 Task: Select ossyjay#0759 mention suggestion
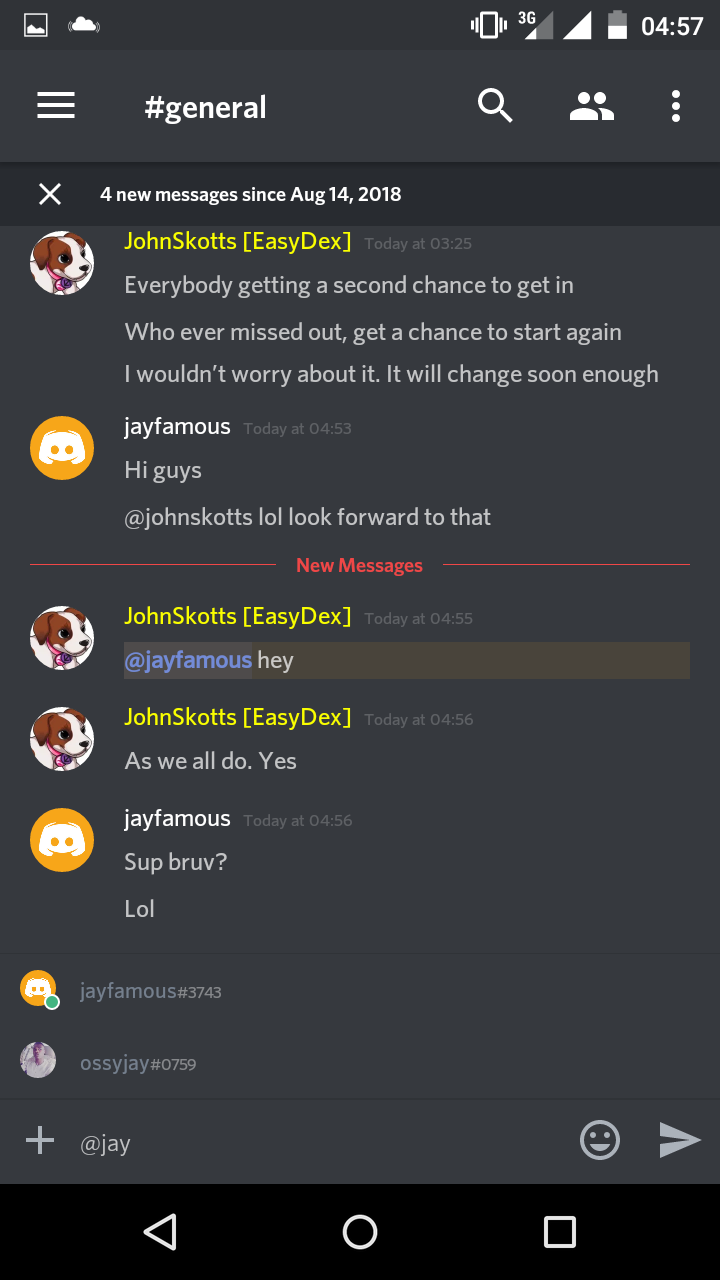[x=360, y=1062]
